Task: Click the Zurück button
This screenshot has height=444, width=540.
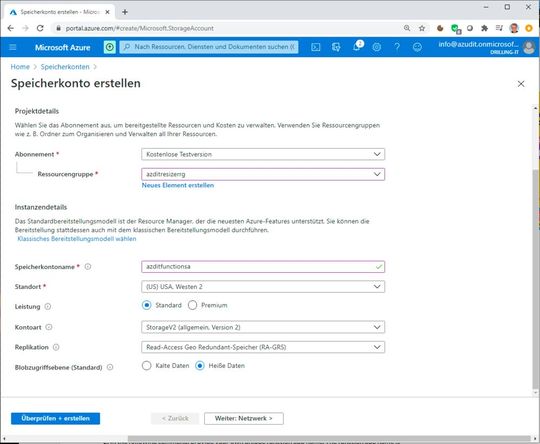Action: pyautogui.click(x=175, y=419)
